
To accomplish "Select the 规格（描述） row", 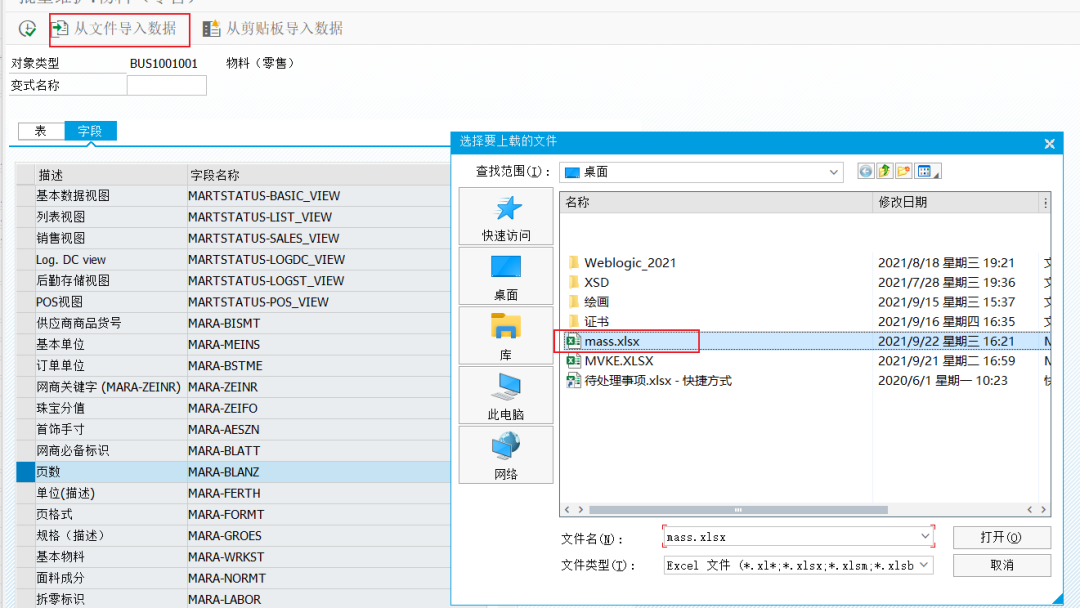I will [233, 536].
